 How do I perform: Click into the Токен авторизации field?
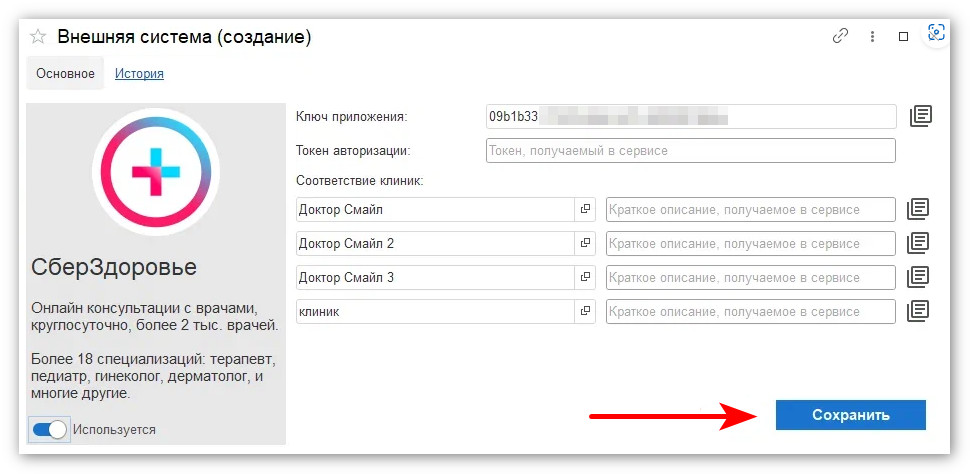[x=691, y=150]
